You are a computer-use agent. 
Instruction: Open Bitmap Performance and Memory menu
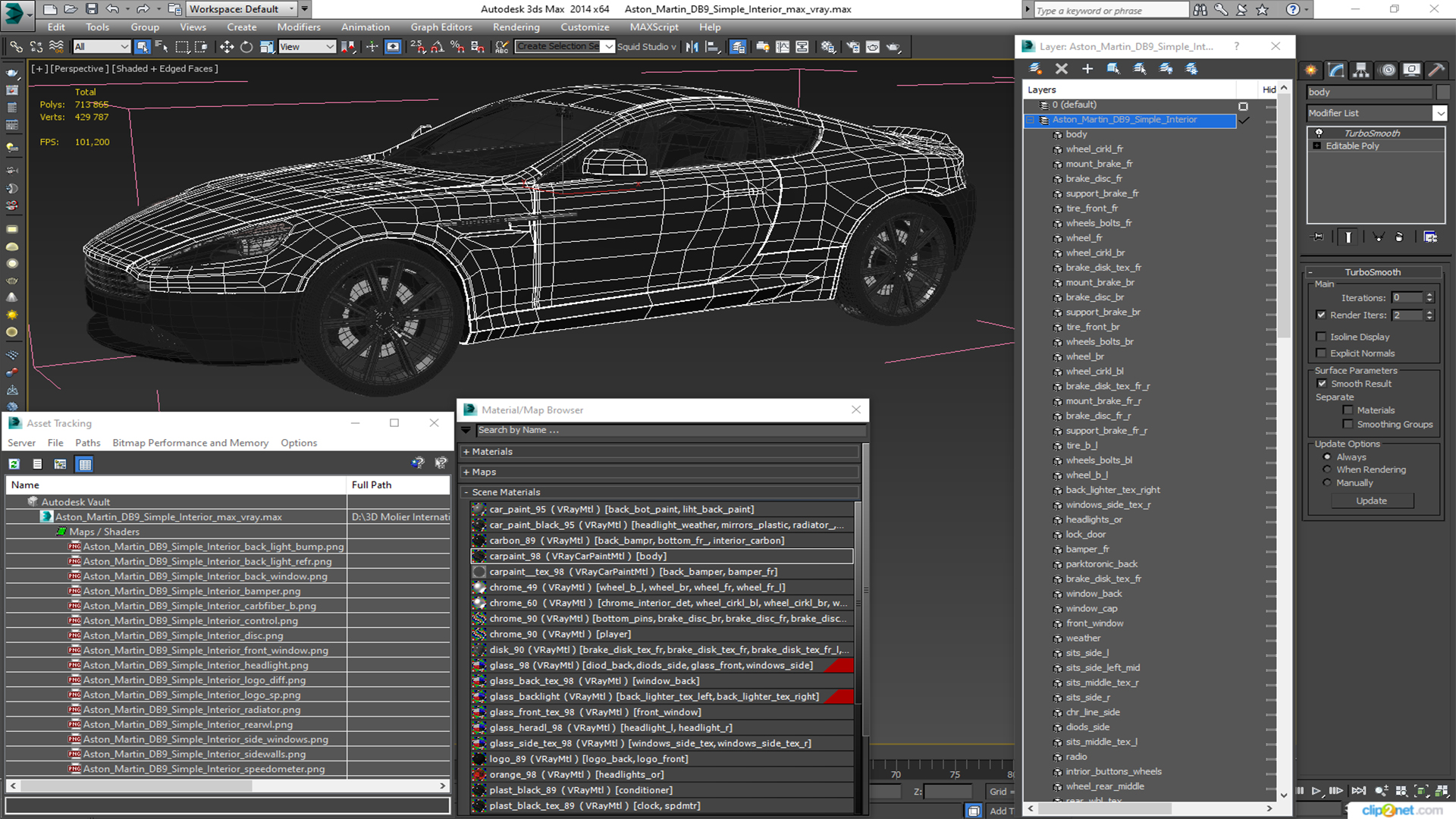190,443
